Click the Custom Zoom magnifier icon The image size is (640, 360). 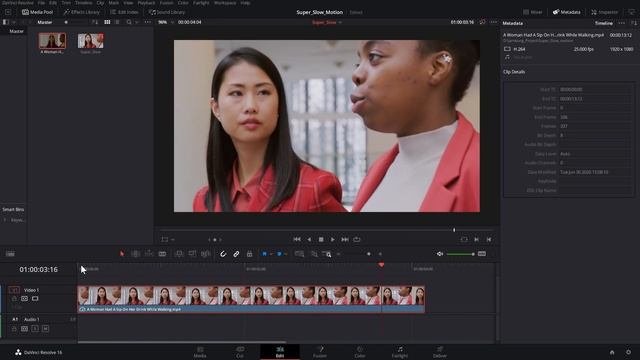click(x=327, y=254)
